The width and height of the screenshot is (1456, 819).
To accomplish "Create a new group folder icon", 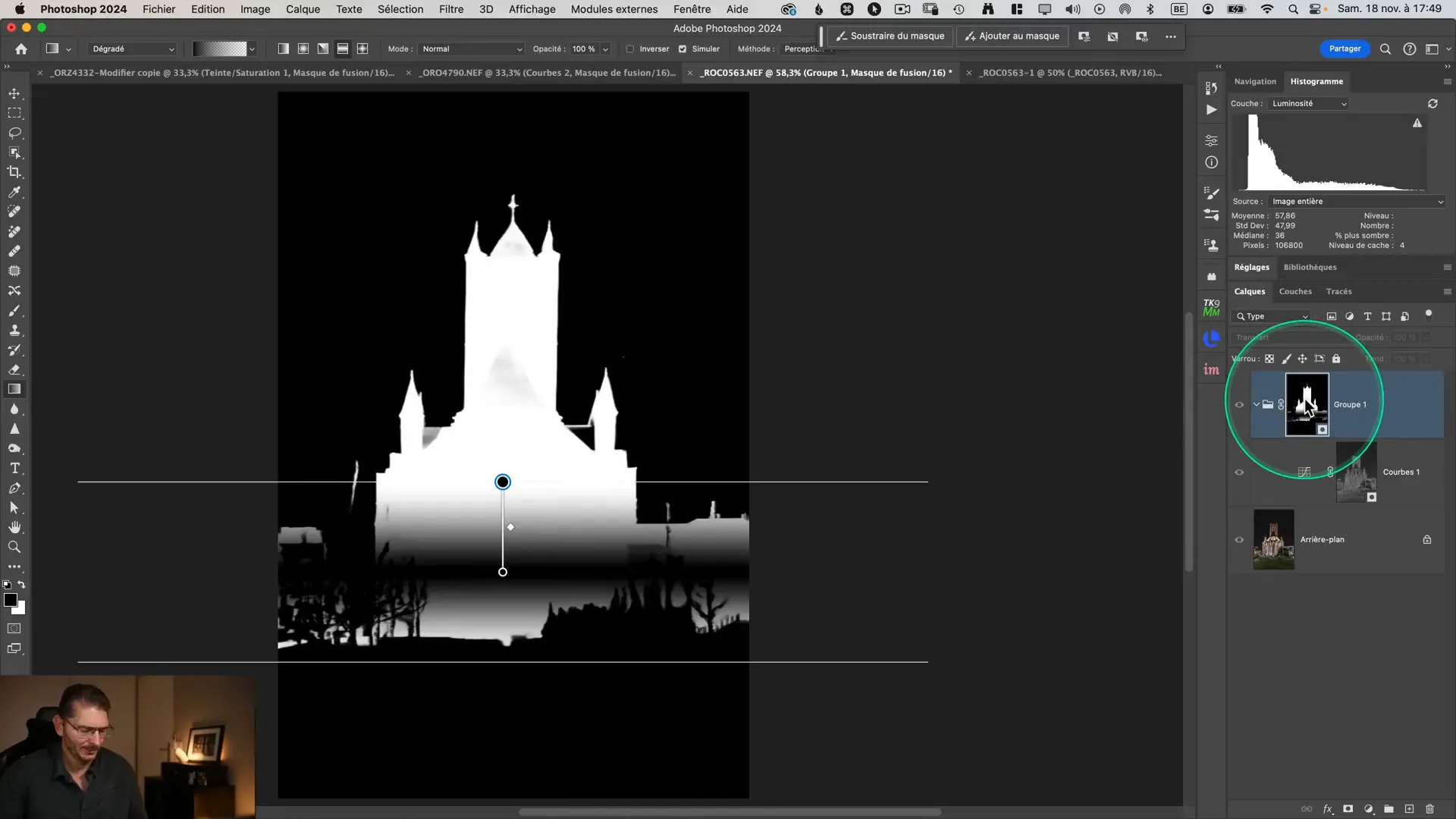I will pyautogui.click(x=1389, y=809).
